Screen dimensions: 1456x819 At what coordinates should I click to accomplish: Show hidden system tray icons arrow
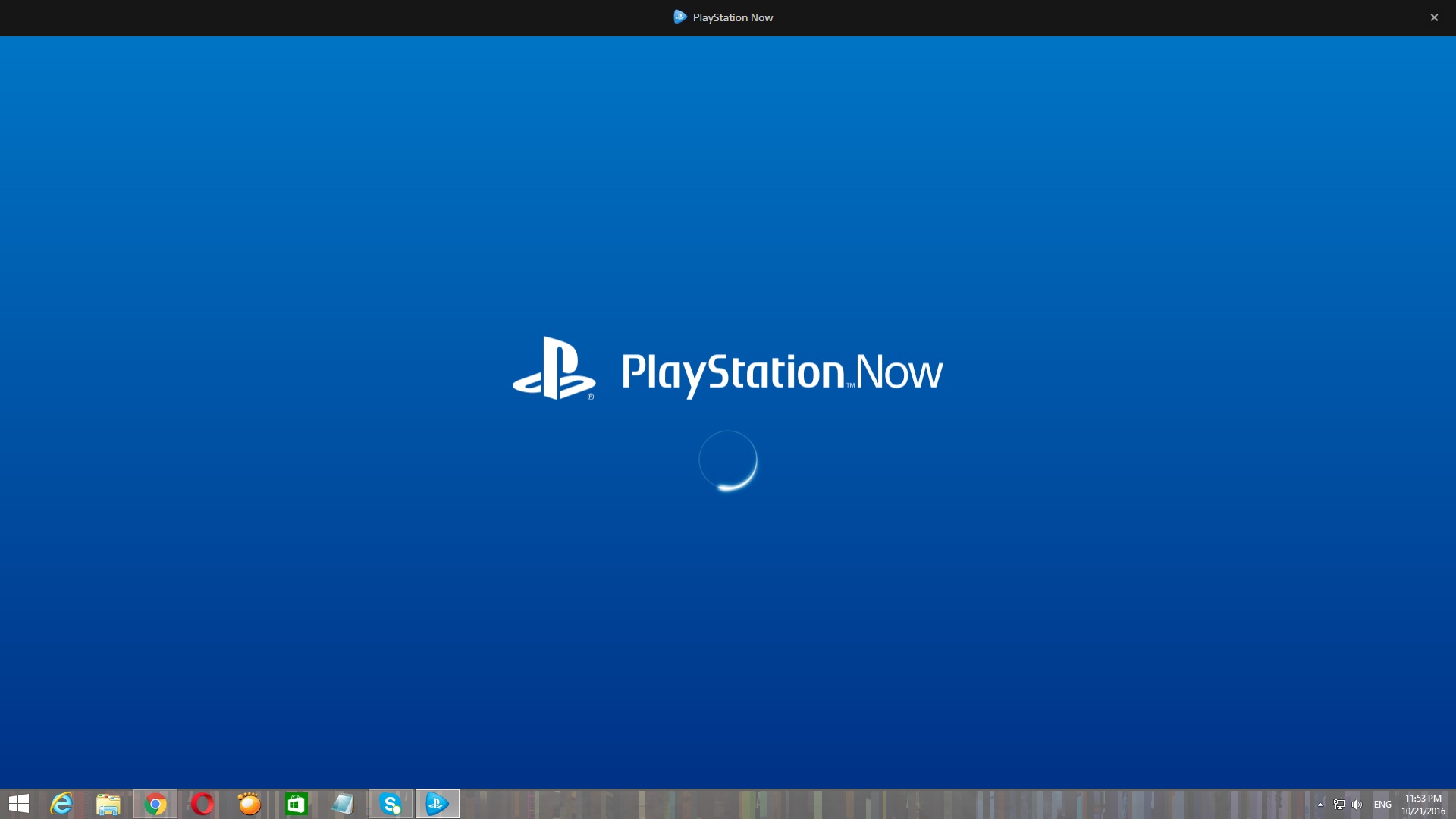point(1320,805)
